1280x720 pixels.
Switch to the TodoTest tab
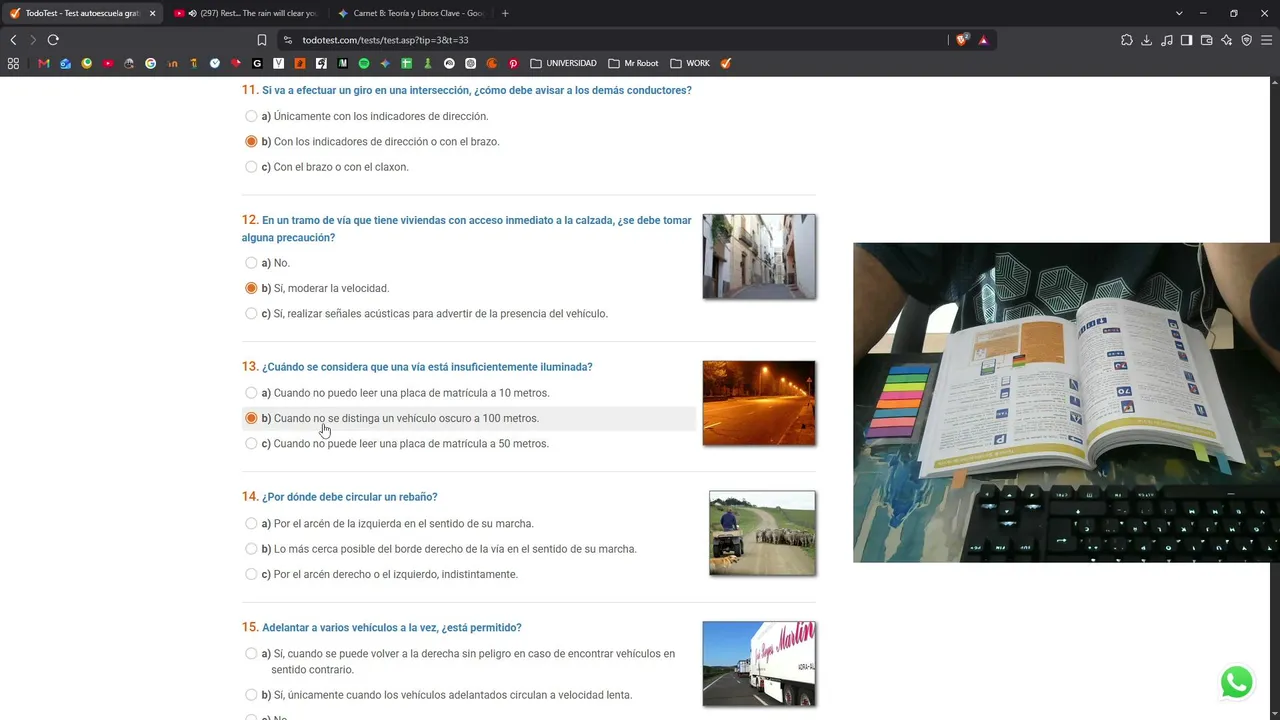[82, 13]
